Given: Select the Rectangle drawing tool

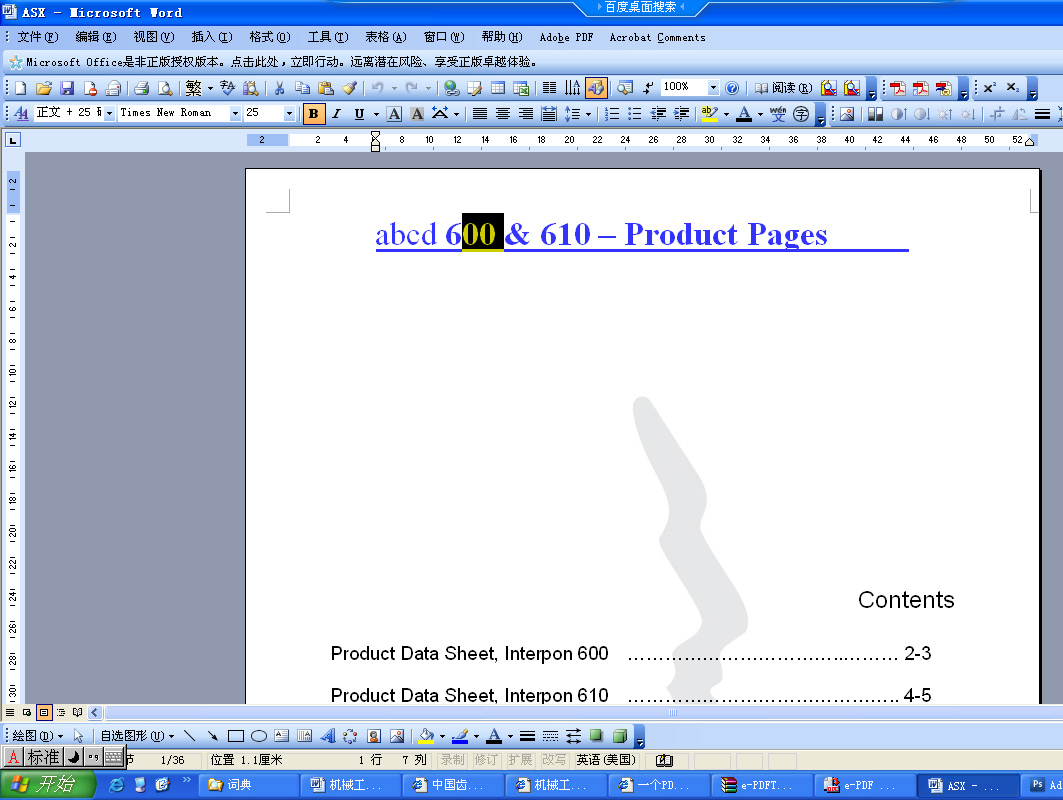Looking at the screenshot, I should 236,736.
